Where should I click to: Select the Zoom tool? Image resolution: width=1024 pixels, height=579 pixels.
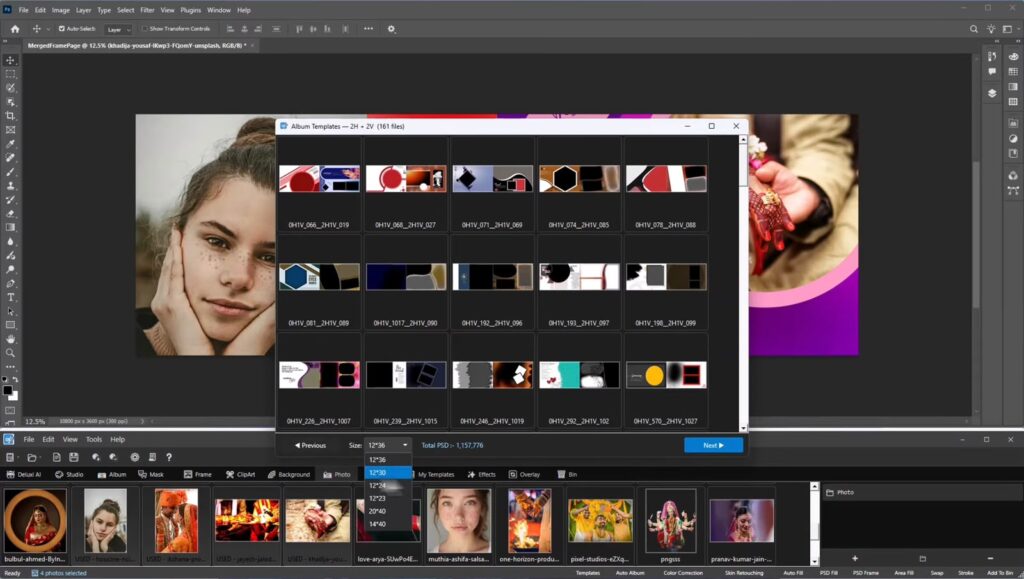[10, 352]
